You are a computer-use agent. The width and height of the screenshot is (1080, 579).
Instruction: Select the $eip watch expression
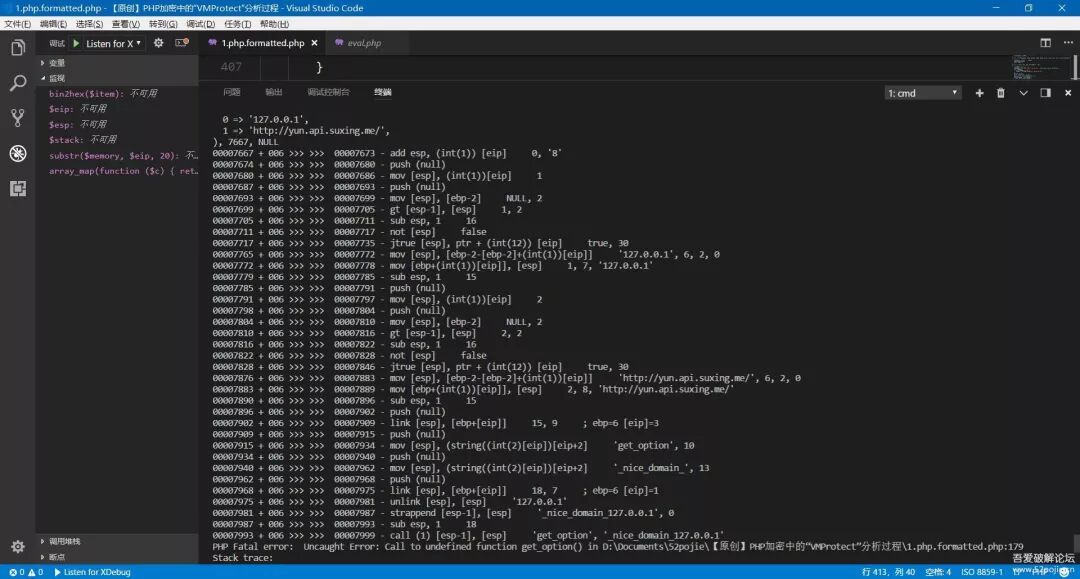coord(117,109)
